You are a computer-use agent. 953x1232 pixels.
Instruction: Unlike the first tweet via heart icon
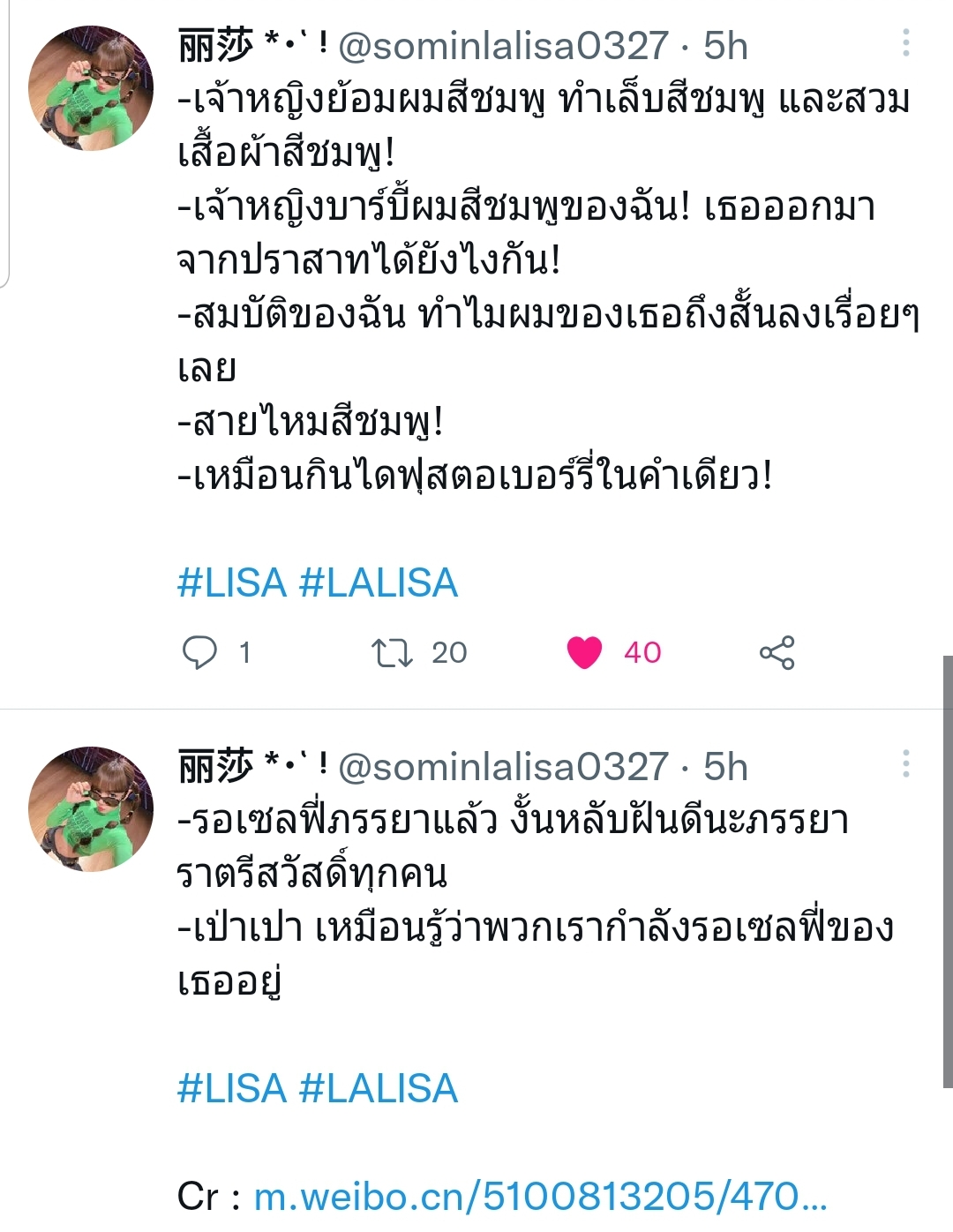[584, 653]
